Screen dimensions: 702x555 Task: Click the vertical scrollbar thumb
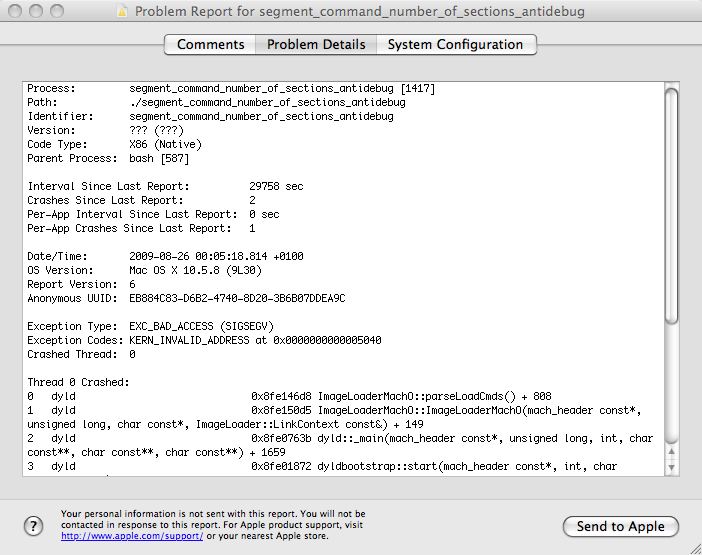tap(672, 205)
